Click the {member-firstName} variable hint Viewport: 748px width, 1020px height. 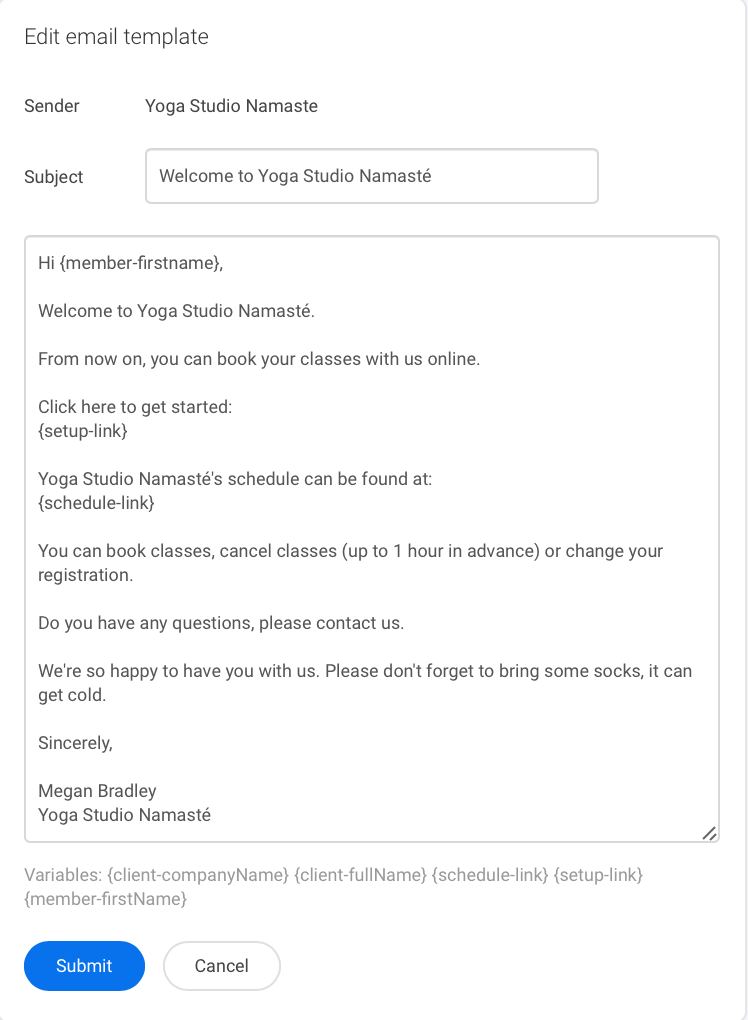pos(105,899)
